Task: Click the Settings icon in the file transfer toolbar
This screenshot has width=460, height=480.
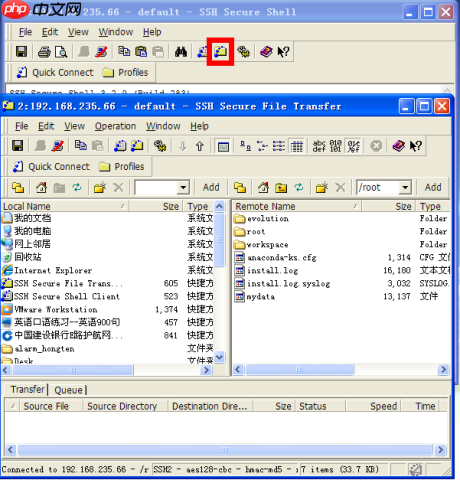Action: pyautogui.click(x=160, y=146)
